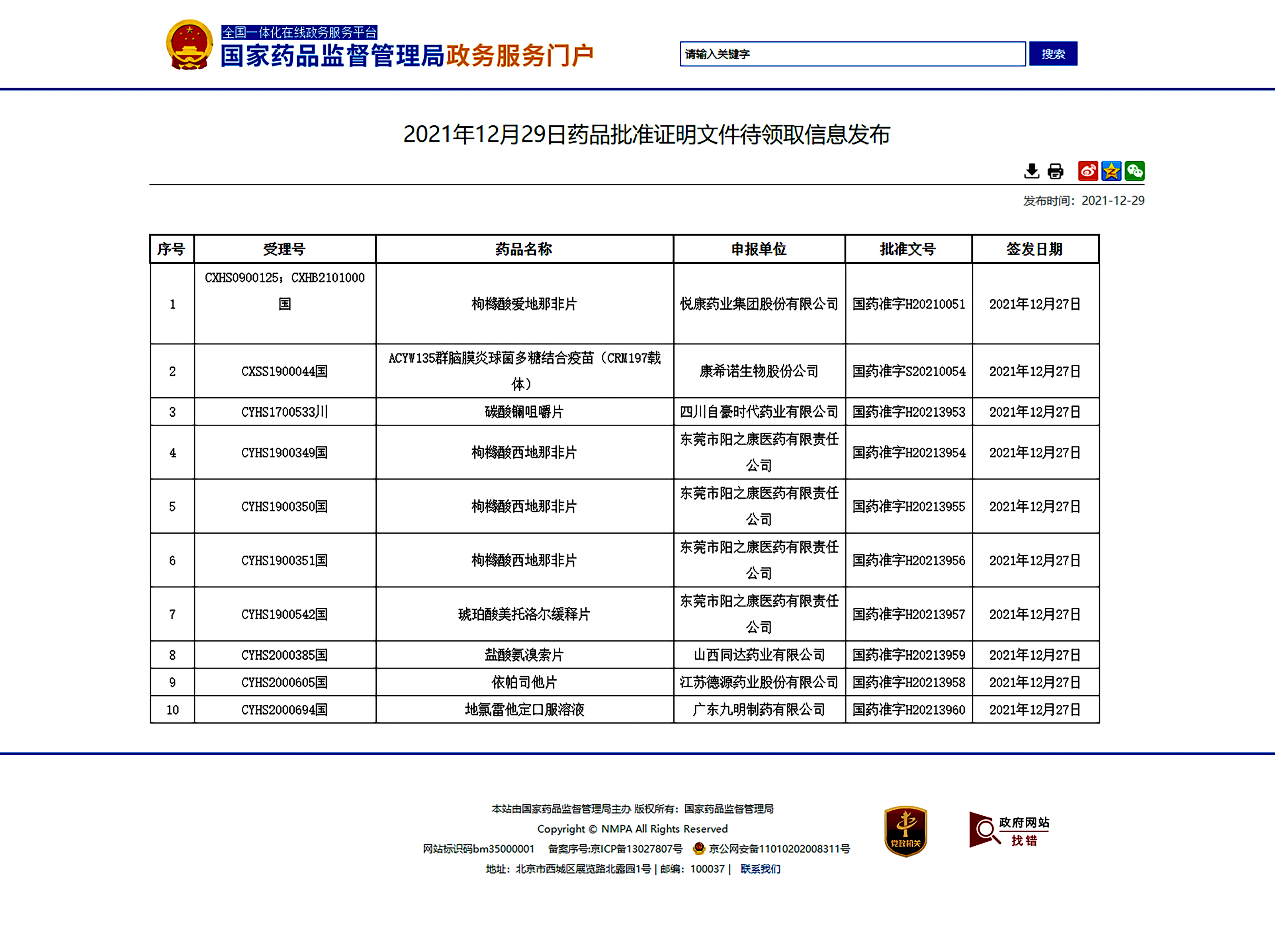Click acceptance number CYHS2000694国
The width and height of the screenshot is (1275, 952).
point(285,710)
